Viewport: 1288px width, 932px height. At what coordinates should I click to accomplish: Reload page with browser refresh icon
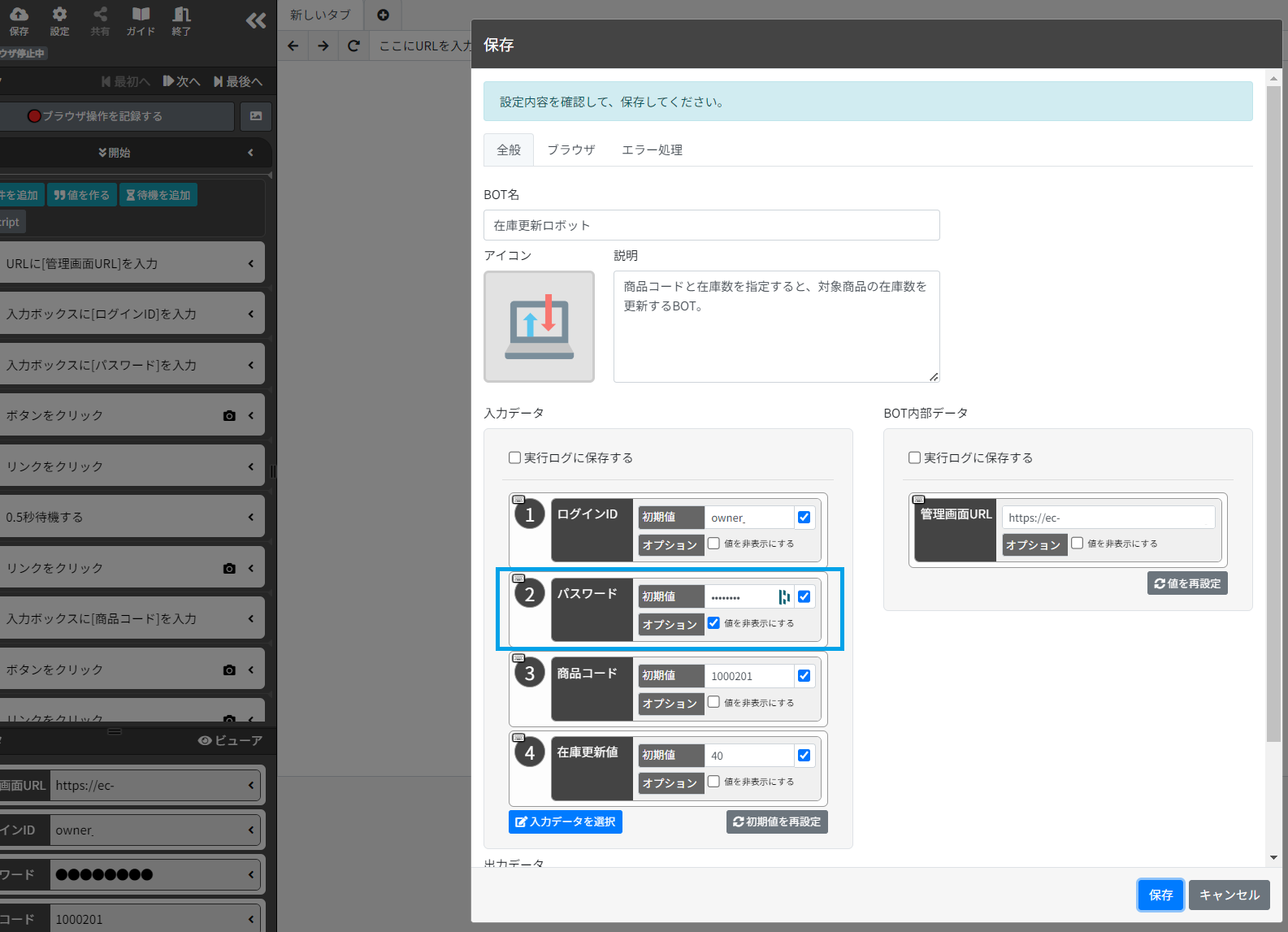pyautogui.click(x=353, y=46)
